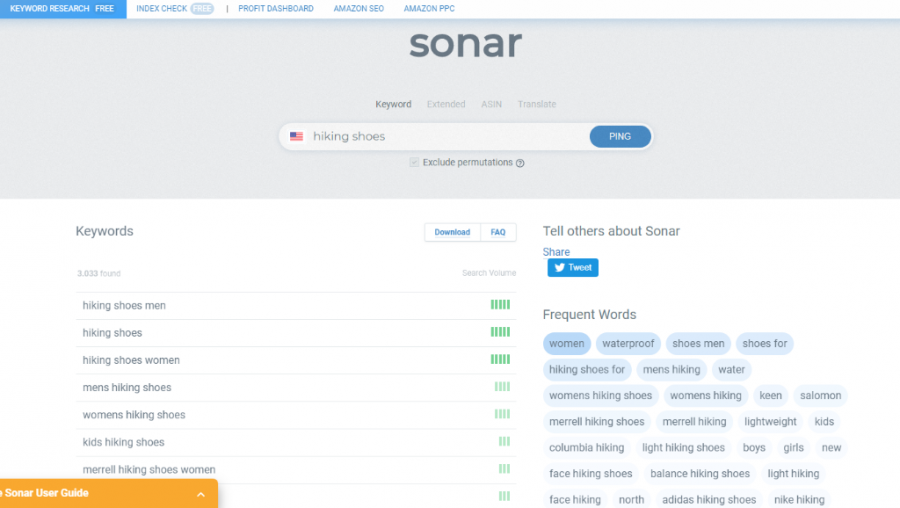900x508 pixels.
Task: Click the 'girls' frequent word tag
Action: pos(793,447)
